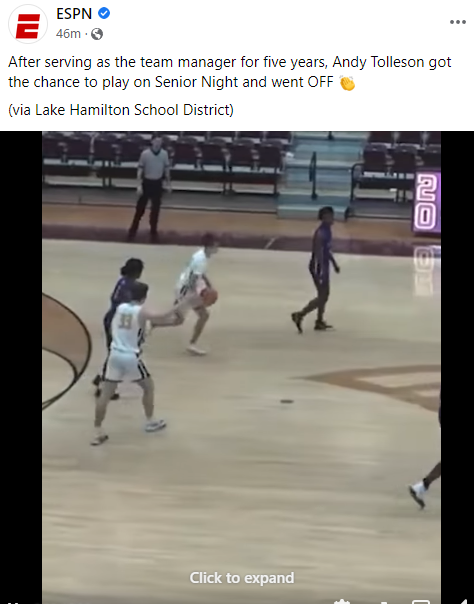Image resolution: width=474 pixels, height=604 pixels.
Task: Click the player wearing jersey number 33
Action: [x=126, y=364]
